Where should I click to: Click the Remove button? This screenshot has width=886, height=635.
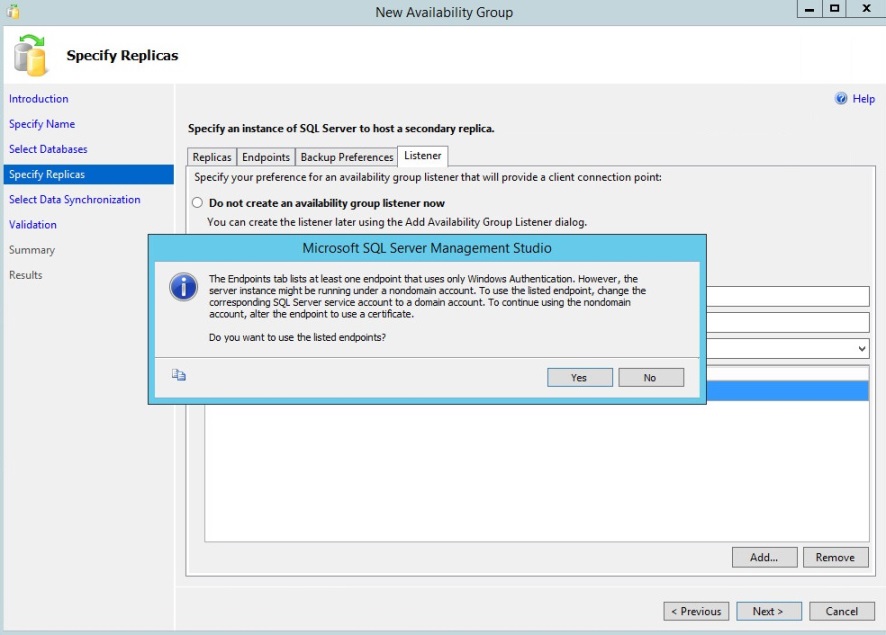click(x=836, y=557)
